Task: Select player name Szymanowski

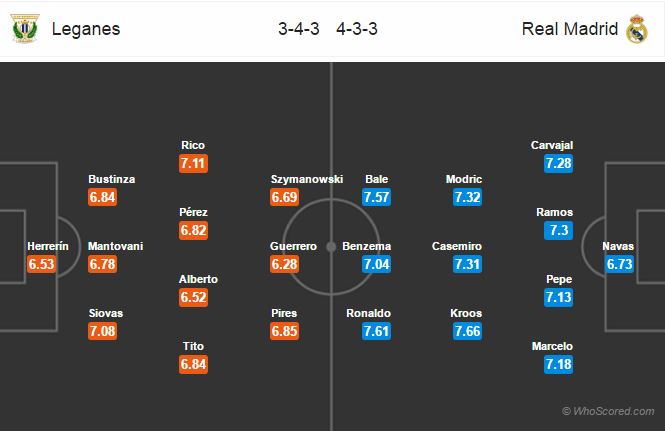Action: pyautogui.click(x=307, y=179)
